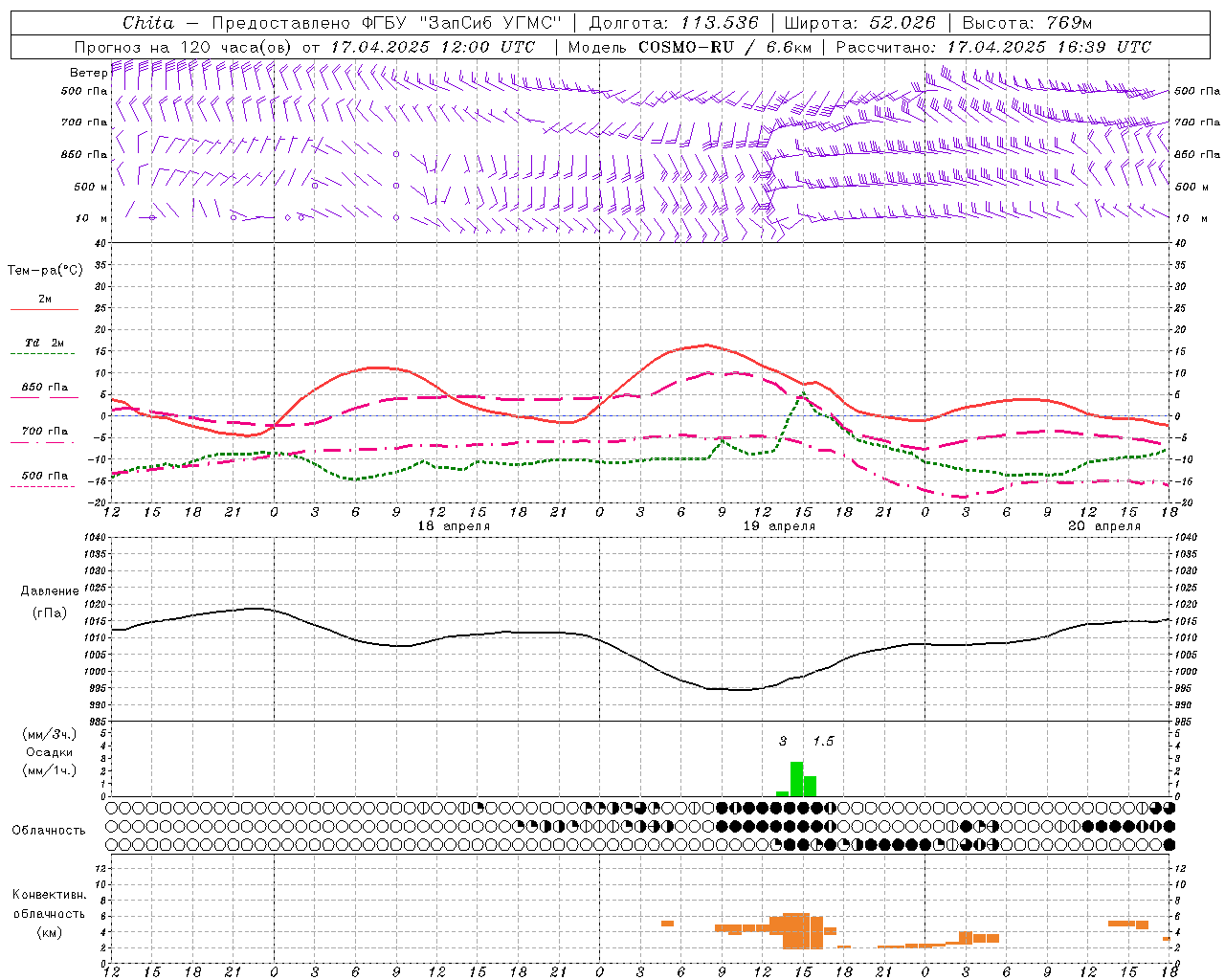Click the "Ветер" wind panel label

pyautogui.click(x=88, y=73)
